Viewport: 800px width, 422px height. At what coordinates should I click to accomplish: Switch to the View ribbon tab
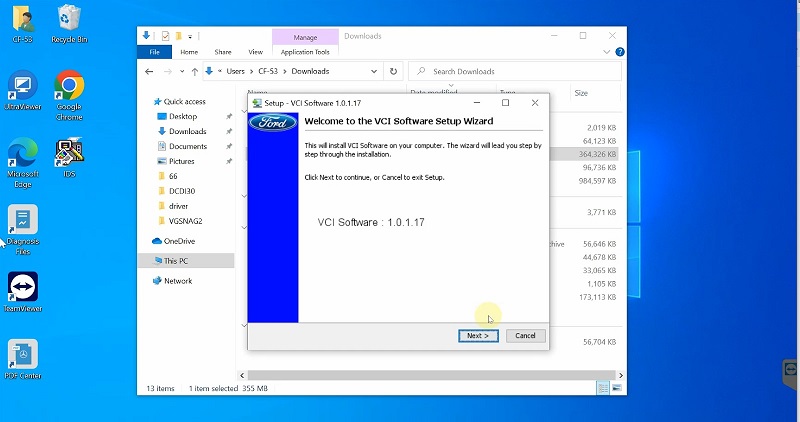(255, 52)
